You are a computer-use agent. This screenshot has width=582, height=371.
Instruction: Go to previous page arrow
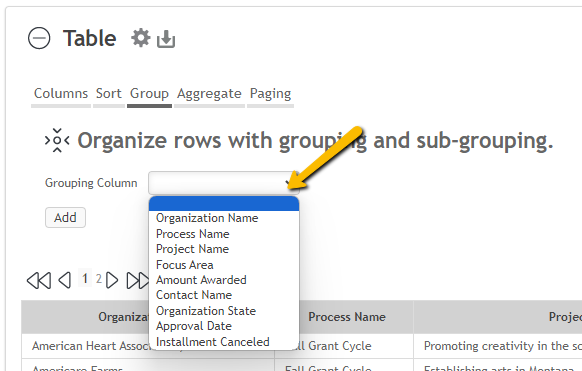pyautogui.click(x=65, y=280)
